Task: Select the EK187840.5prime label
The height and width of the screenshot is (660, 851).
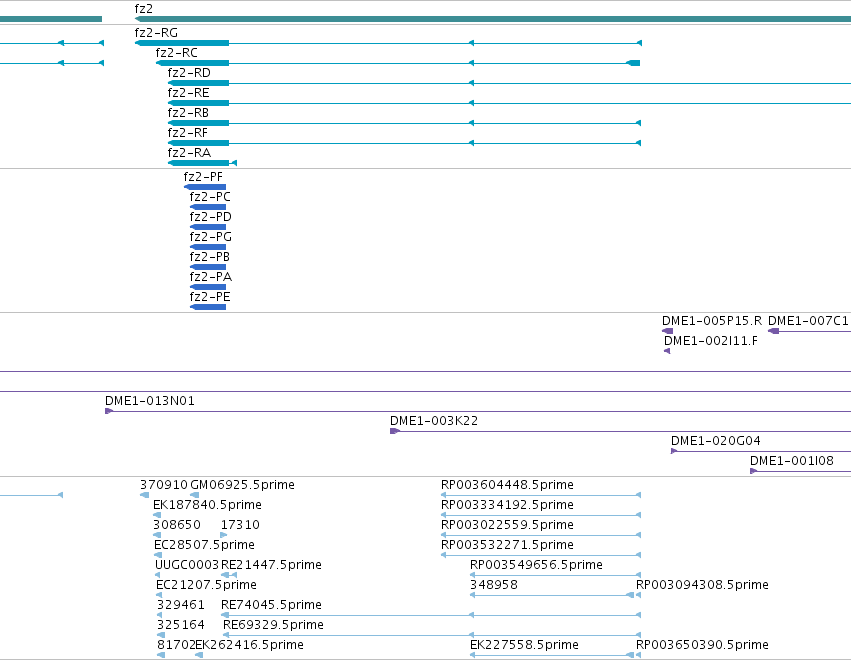Action: (207, 505)
